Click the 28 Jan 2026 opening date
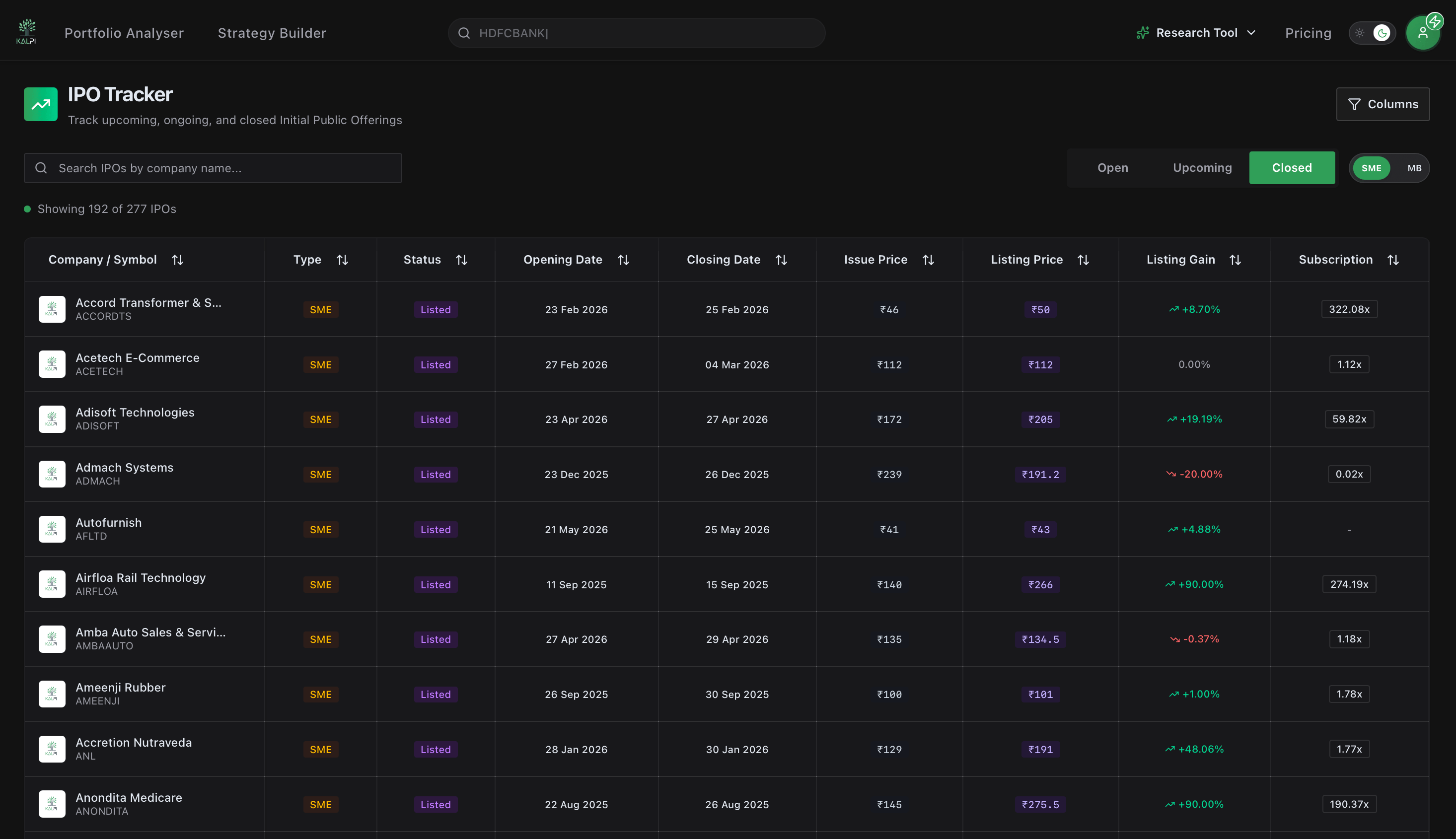This screenshot has height=839, width=1456. 576,750
